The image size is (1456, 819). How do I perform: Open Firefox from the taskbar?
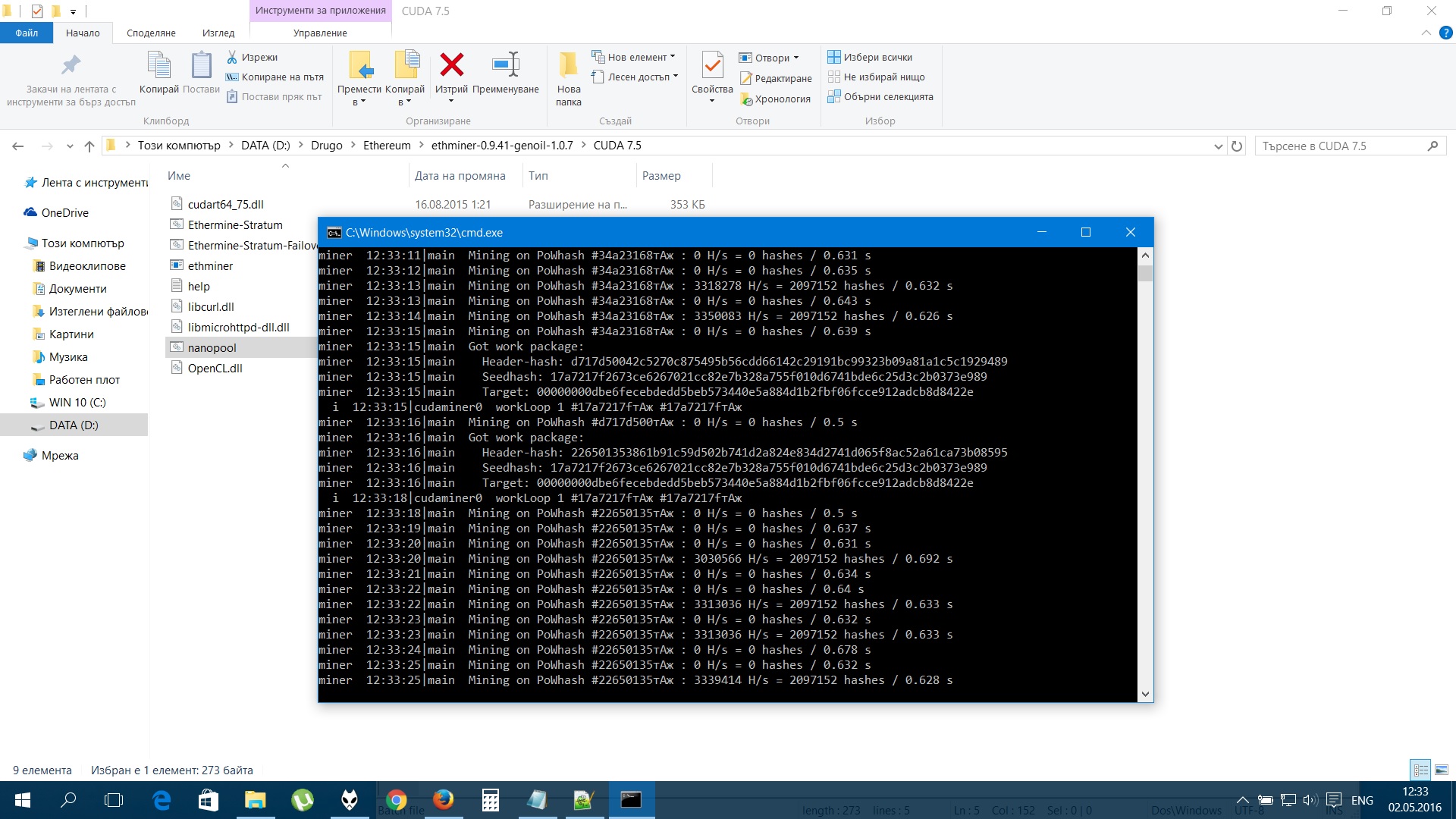click(443, 800)
